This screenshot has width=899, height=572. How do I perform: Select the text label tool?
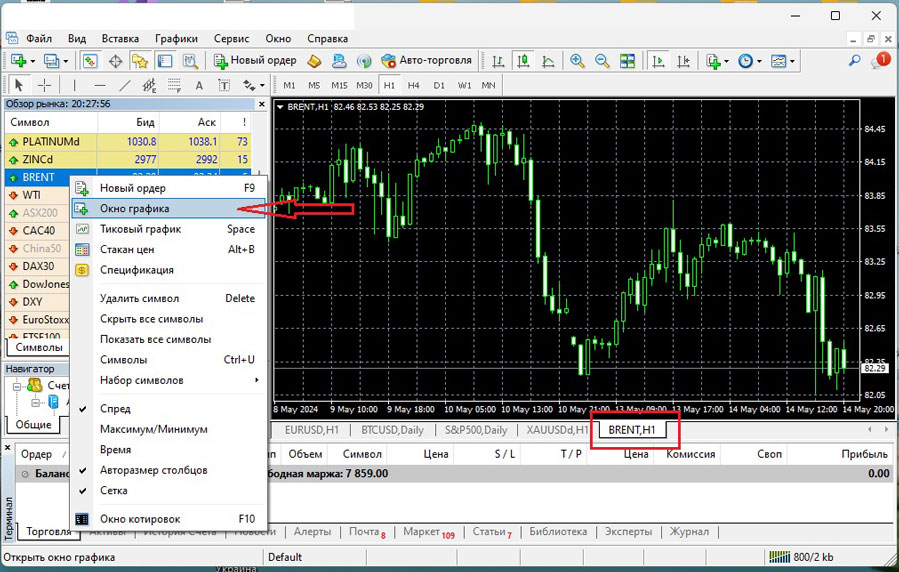coord(224,85)
